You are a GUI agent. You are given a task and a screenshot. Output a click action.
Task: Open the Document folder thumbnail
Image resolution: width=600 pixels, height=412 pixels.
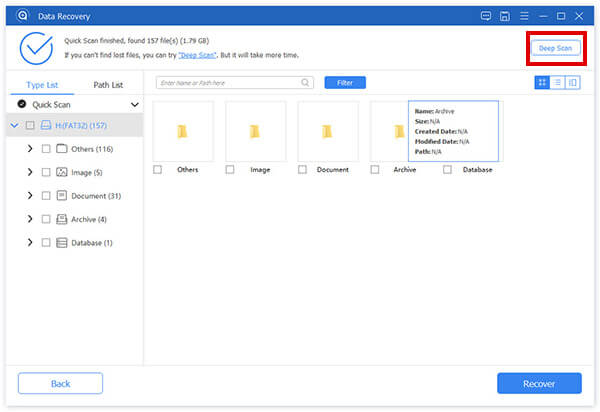pyautogui.click(x=328, y=131)
